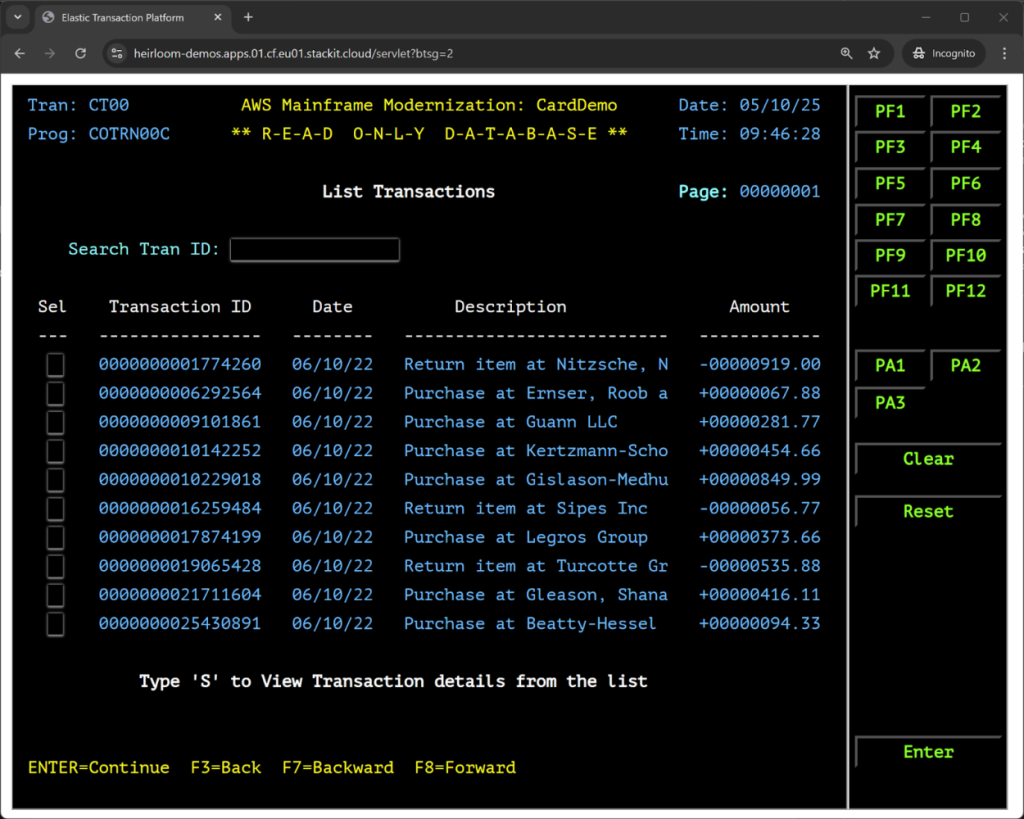Screen dimensions: 1024x819
Task: Click the PF12 key button
Action: pos(965,291)
